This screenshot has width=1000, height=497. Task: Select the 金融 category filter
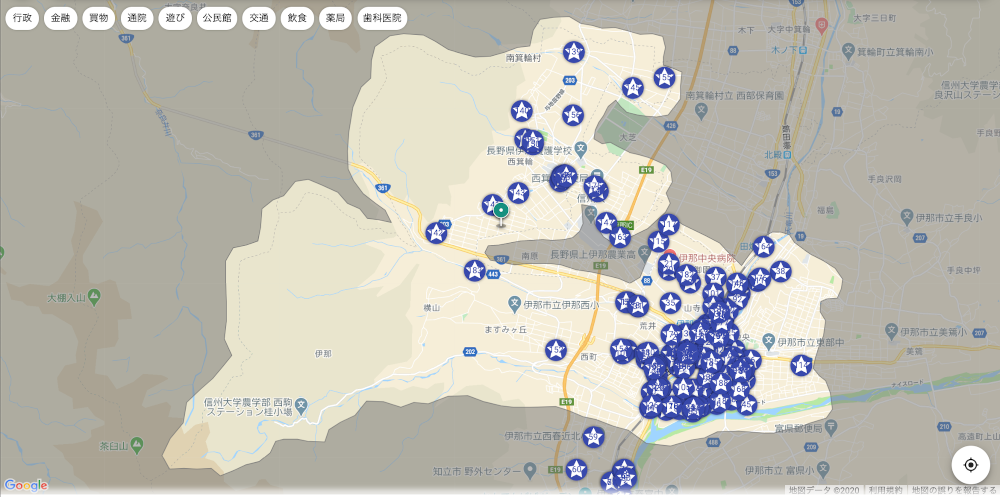(60, 18)
